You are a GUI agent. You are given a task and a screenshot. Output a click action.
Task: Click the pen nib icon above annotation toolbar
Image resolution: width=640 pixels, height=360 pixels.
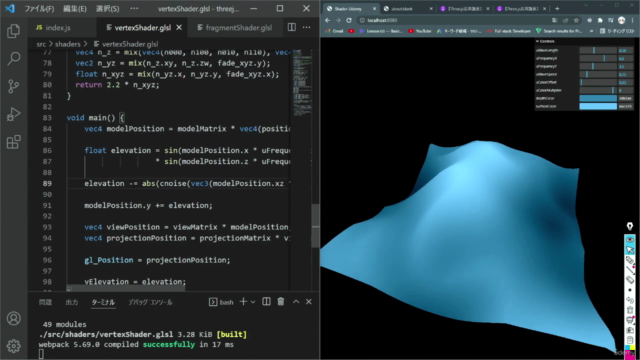pyautogui.click(x=630, y=226)
